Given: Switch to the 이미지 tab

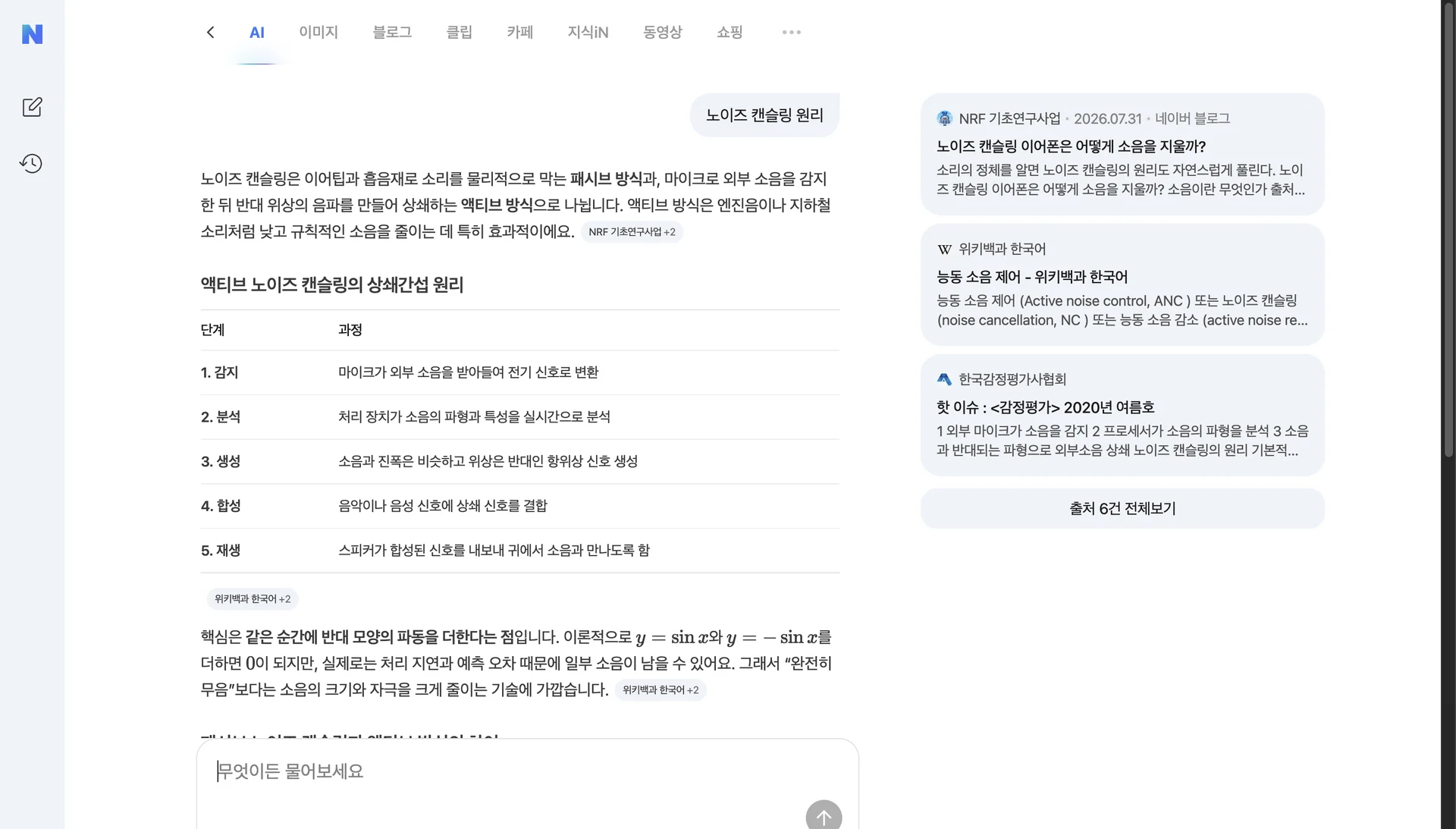Looking at the screenshot, I should click(x=318, y=32).
